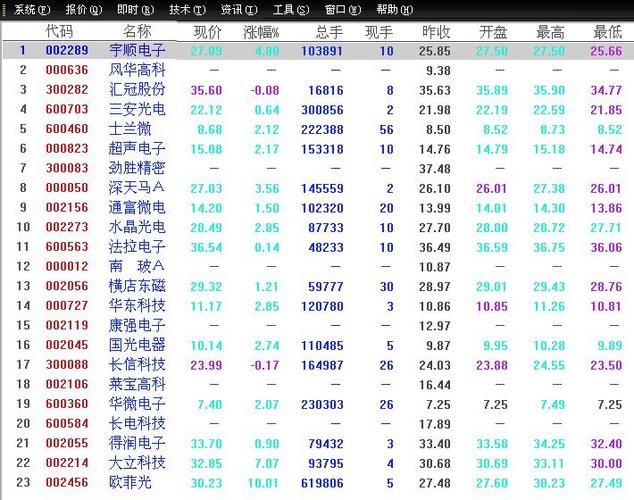
Task: Sort by the 涨幅% column header
Action: [261, 32]
